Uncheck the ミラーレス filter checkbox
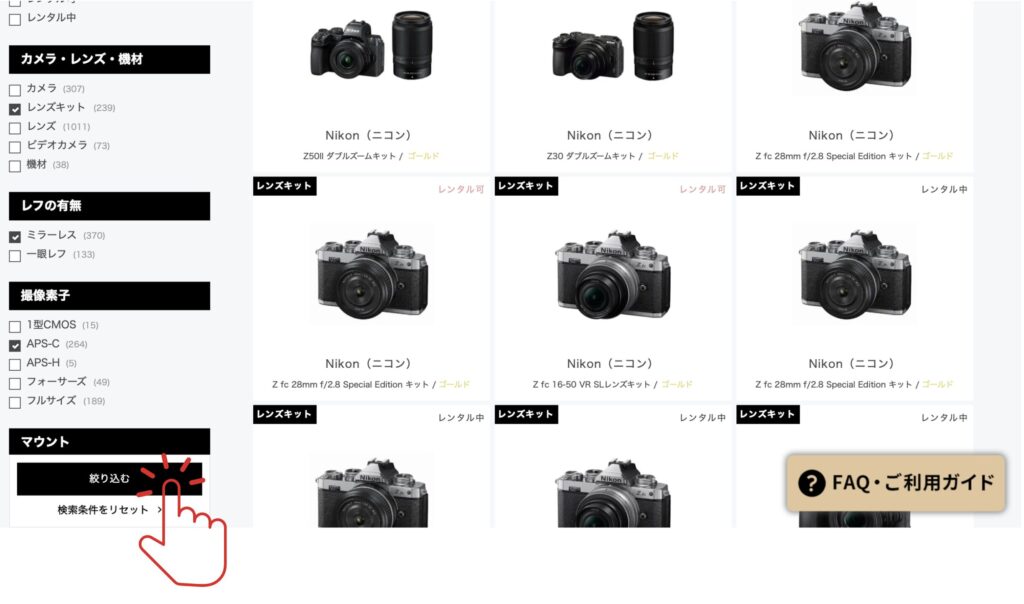 [15, 236]
